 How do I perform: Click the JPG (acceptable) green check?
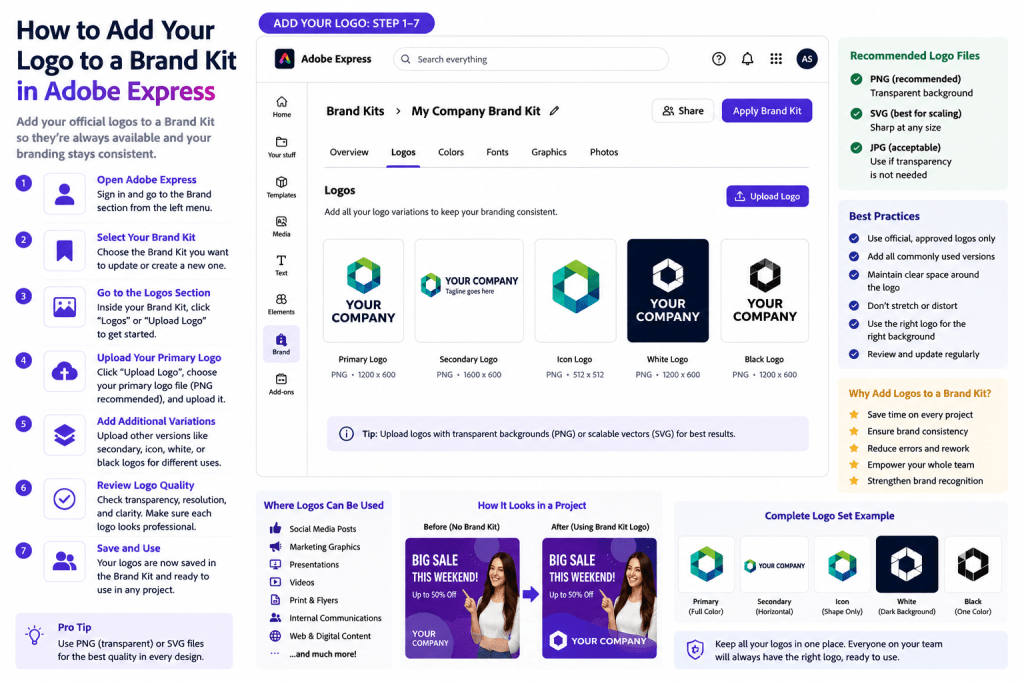[856, 148]
